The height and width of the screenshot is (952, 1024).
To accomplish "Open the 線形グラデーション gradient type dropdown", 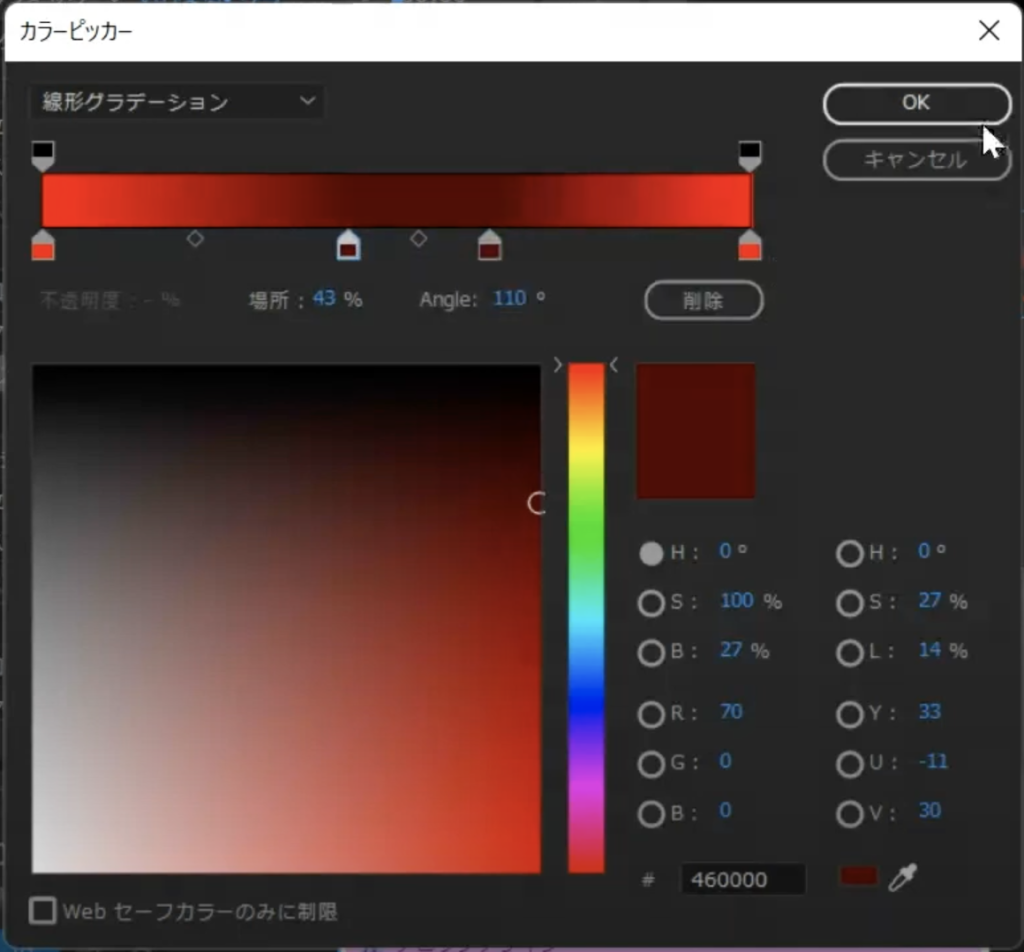I will 177,102.
